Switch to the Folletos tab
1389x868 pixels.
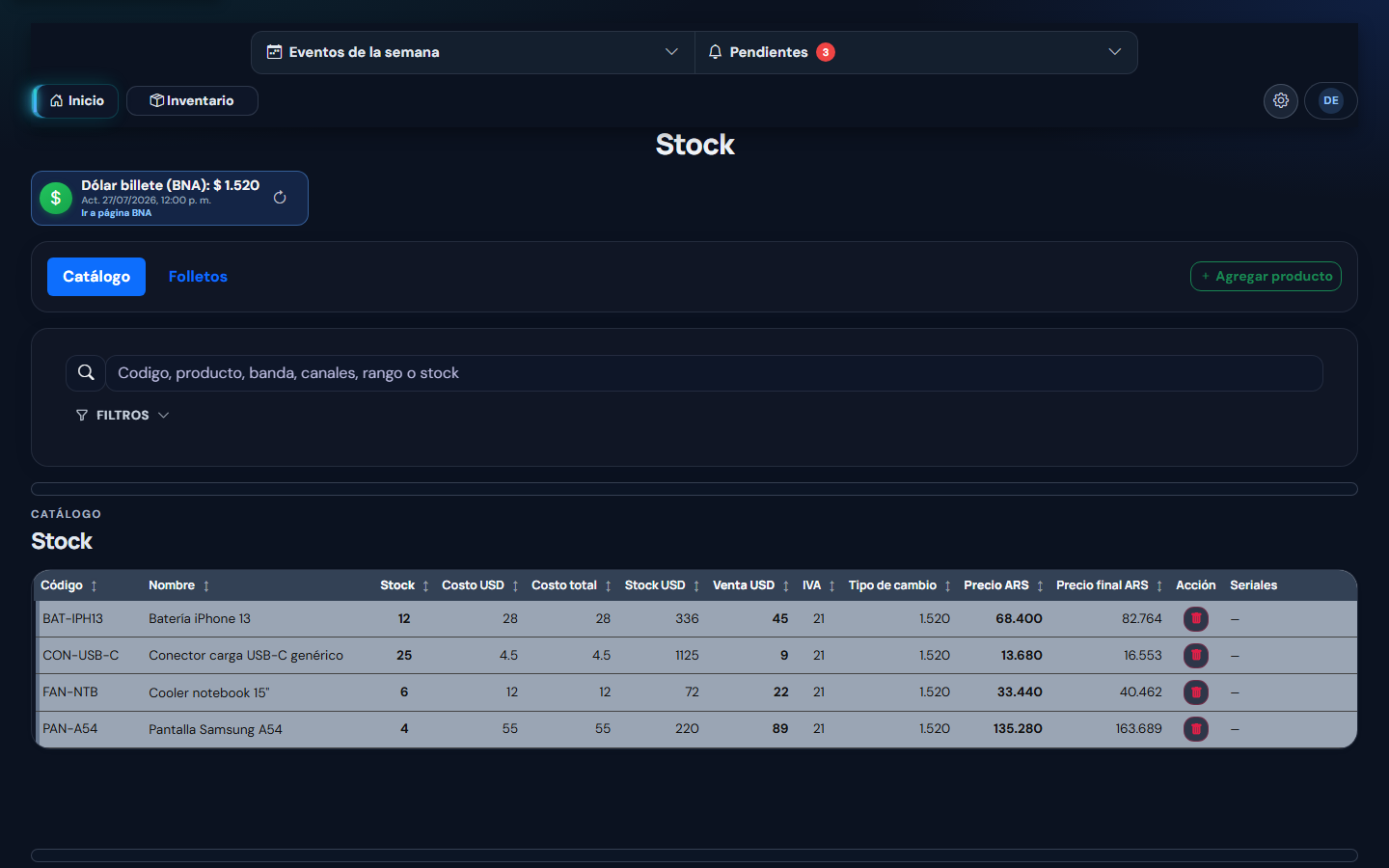198,277
